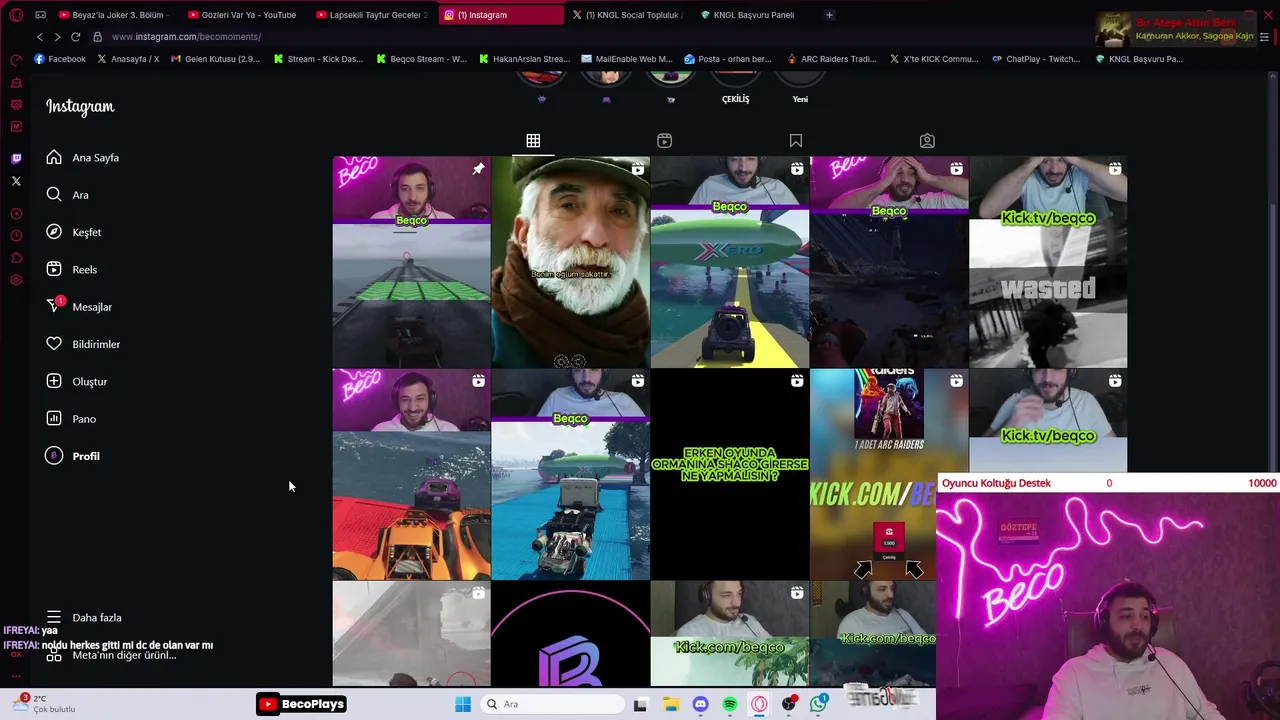The height and width of the screenshot is (720, 1280).
Task: Open the old bearded man reel
Action: click(x=570, y=262)
